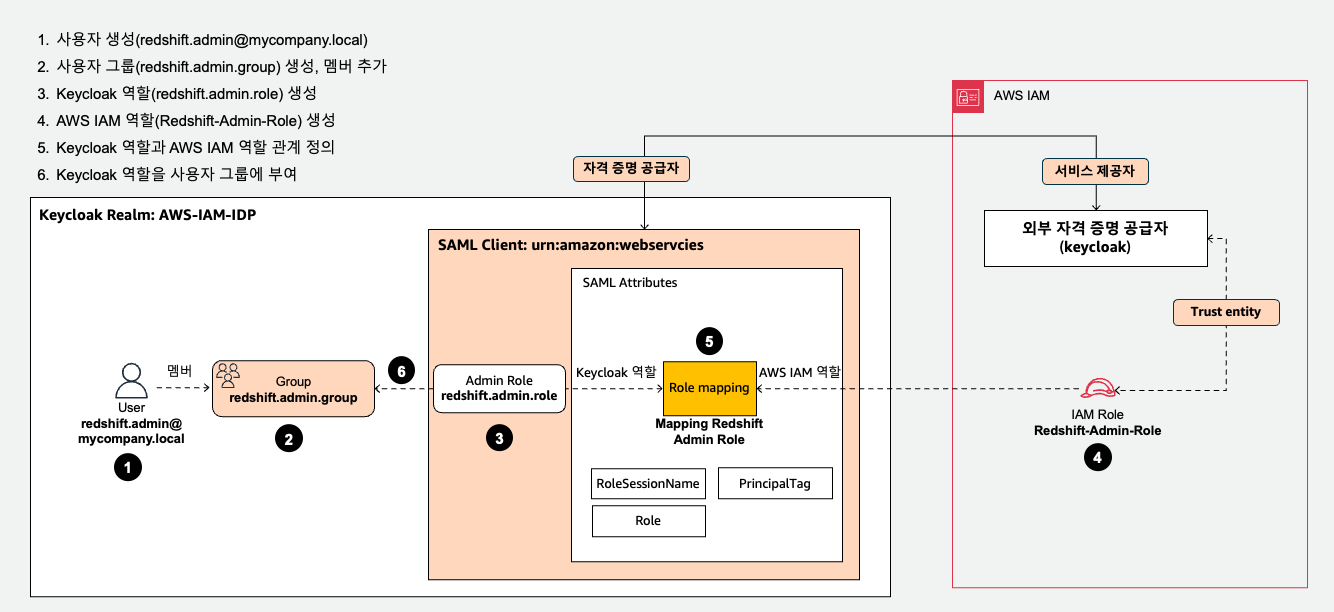Click the 외부 자격 증명 공급자 (keycloak) box
Viewport: 1334px width, 612px height.
[1096, 238]
